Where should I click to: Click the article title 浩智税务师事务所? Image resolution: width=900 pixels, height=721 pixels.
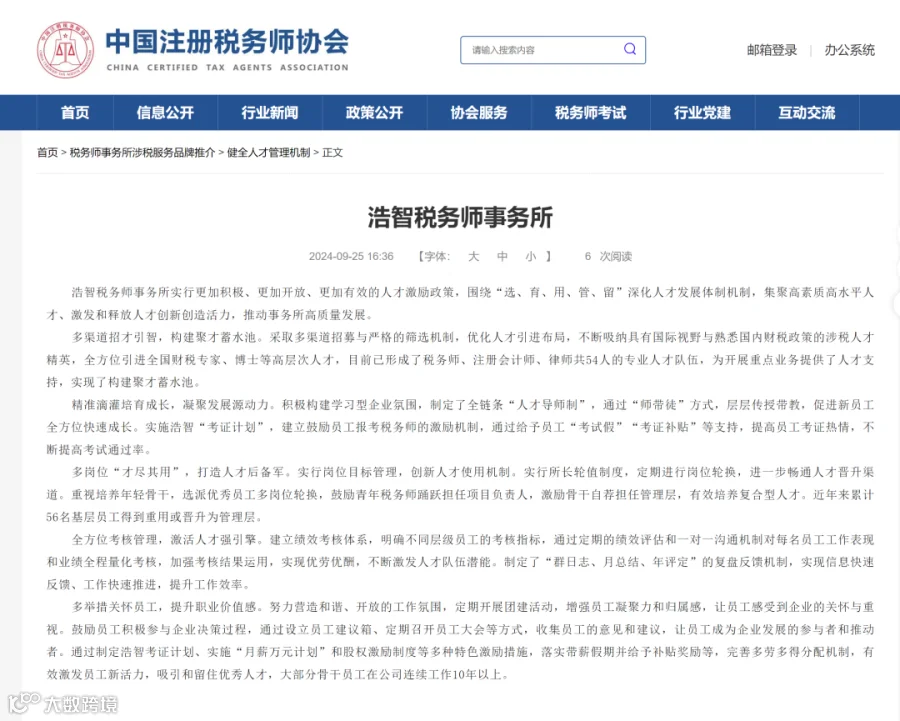coord(460,218)
